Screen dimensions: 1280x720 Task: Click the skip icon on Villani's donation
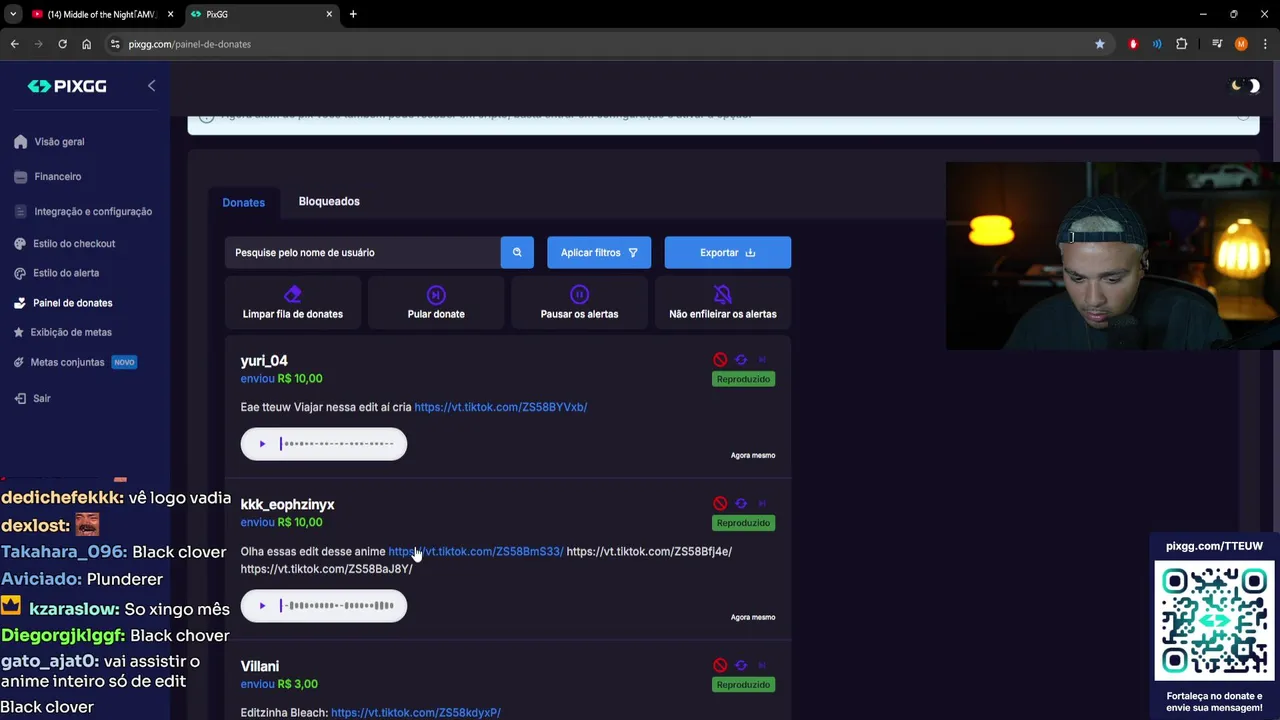tap(762, 665)
